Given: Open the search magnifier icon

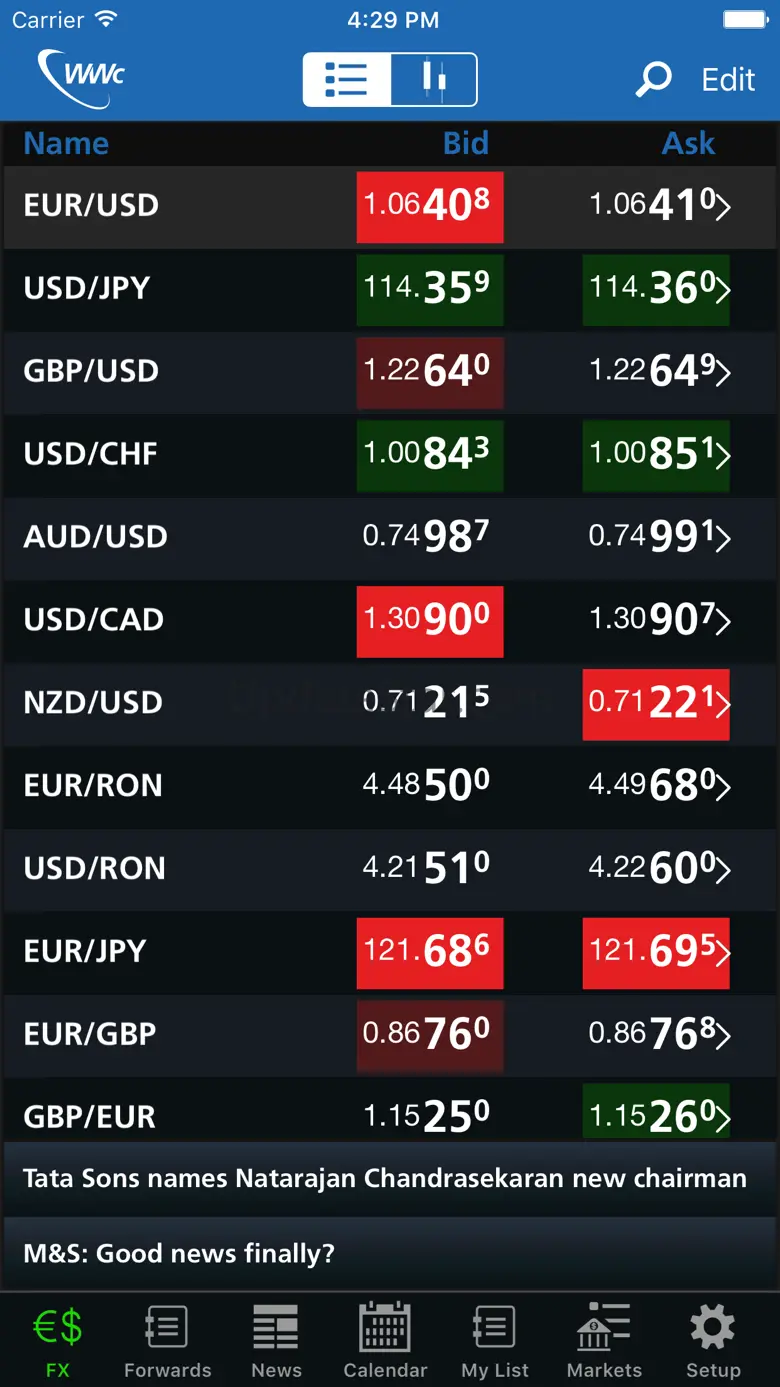Looking at the screenshot, I should tap(654, 79).
